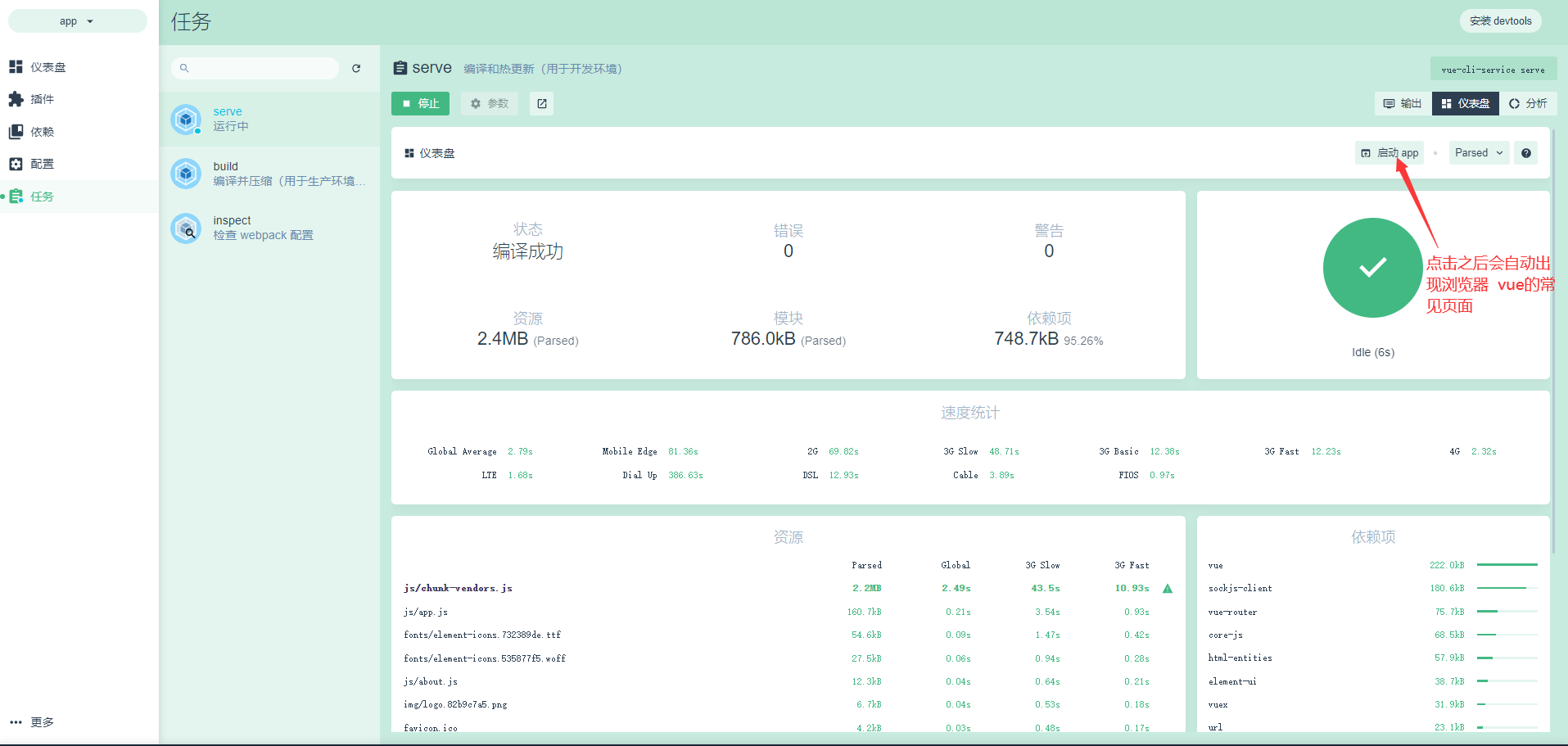Click the green success checkmark circle
1568x746 pixels.
click(1373, 268)
